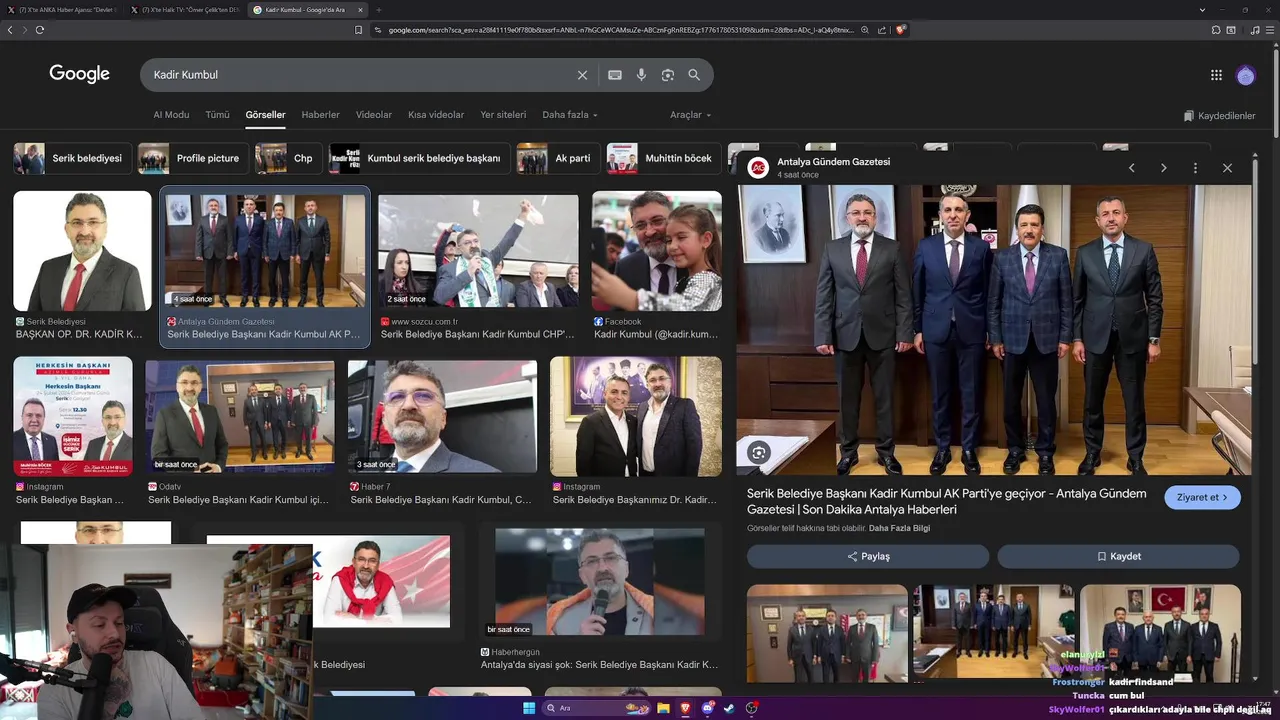The height and width of the screenshot is (720, 1280).
Task: Open Kaydedilenler saved items
Action: 1220,116
